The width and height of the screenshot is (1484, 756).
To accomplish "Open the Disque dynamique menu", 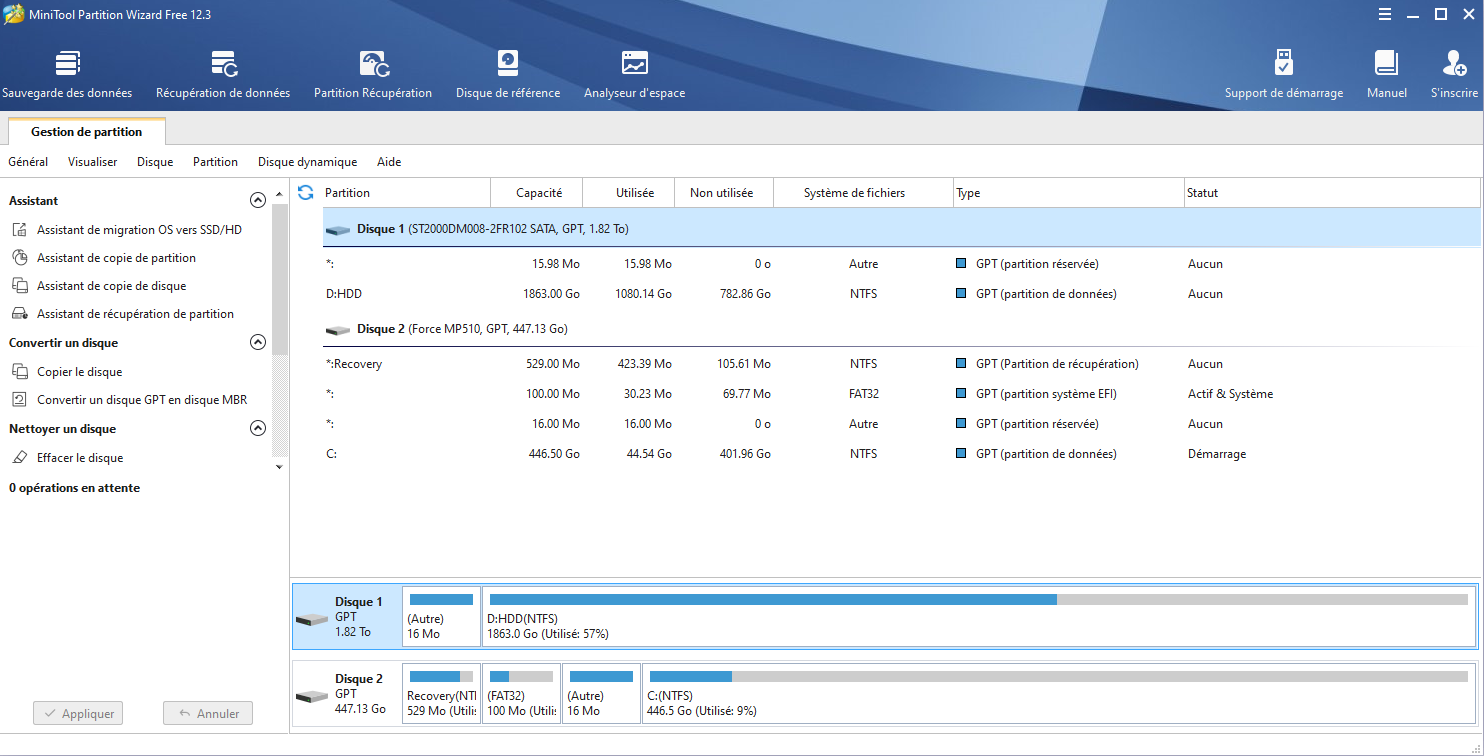I will (x=307, y=162).
